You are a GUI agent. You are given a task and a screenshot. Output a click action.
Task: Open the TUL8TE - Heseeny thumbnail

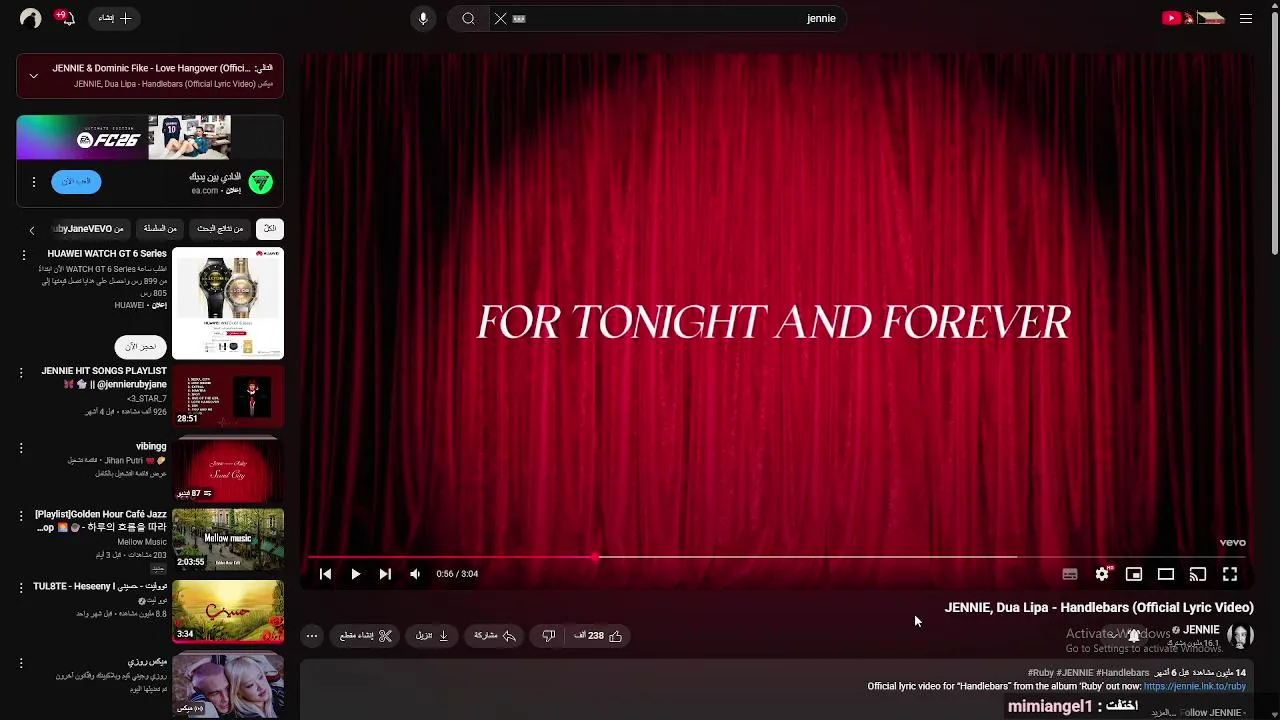click(228, 611)
